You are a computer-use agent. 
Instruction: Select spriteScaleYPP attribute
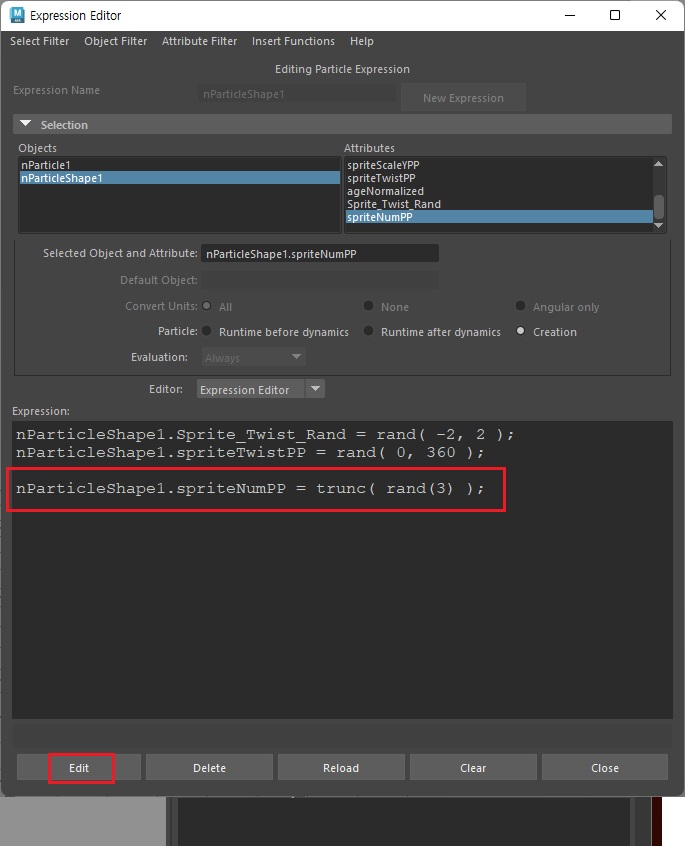[499, 165]
